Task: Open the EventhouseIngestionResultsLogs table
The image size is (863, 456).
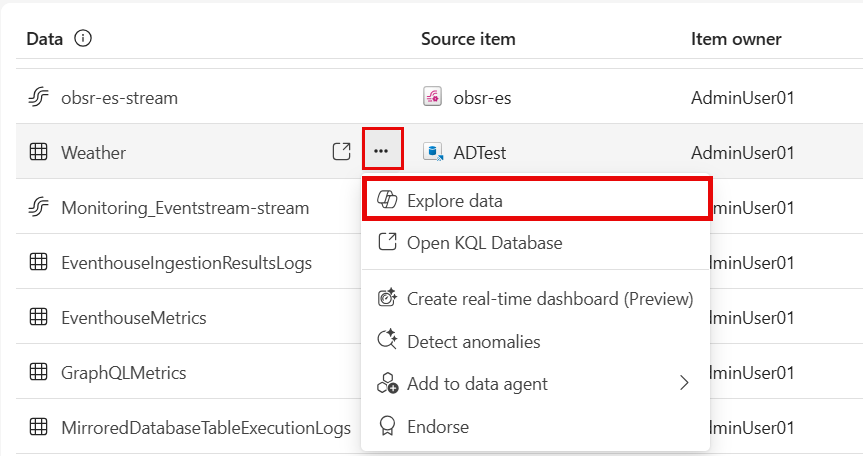Action: pos(187,262)
